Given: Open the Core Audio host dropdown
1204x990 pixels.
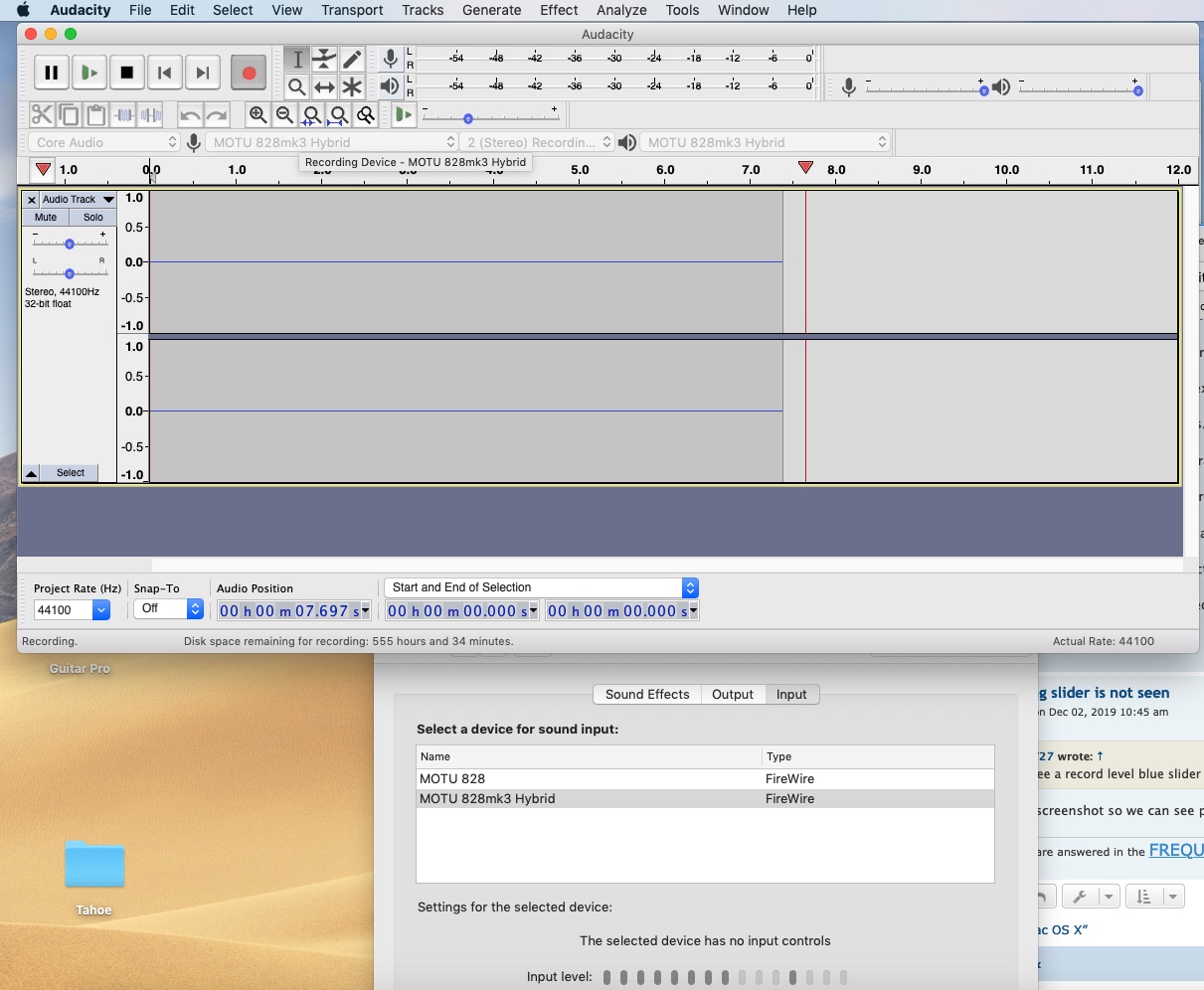Looking at the screenshot, I should click(x=103, y=142).
